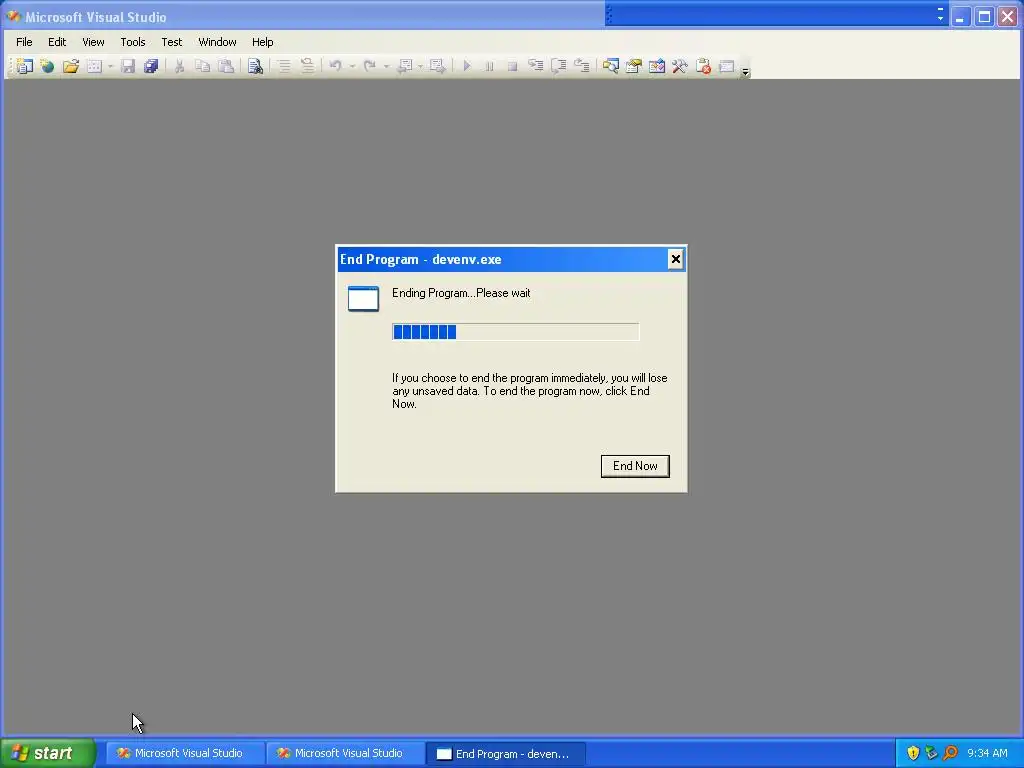Click the Start Debugging play icon
This screenshot has width=1024, height=768.
pos(466,66)
